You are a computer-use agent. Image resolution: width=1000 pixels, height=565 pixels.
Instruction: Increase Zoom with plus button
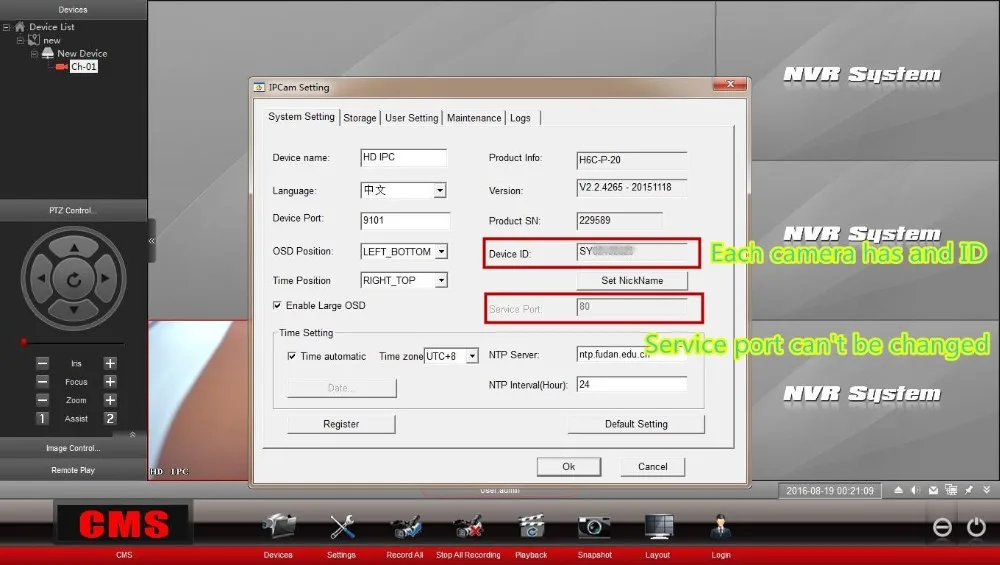click(110, 400)
